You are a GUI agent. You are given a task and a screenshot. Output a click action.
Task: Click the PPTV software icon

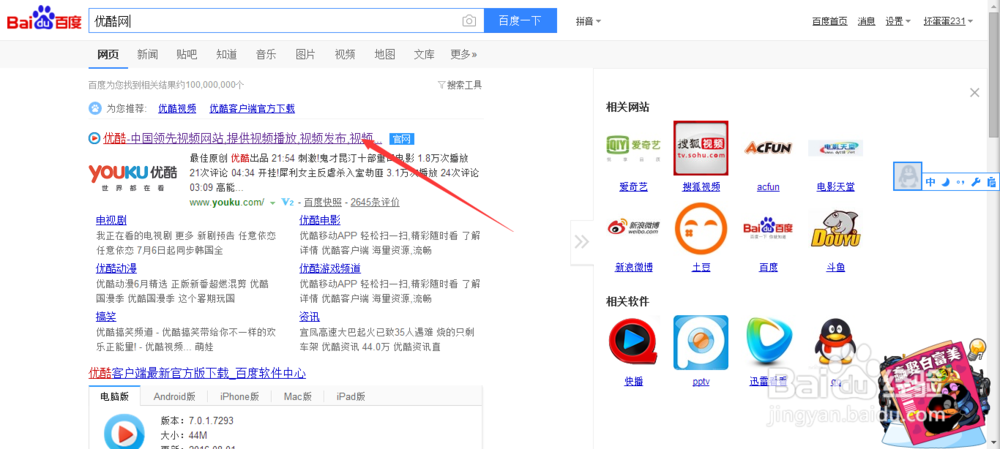(701, 342)
